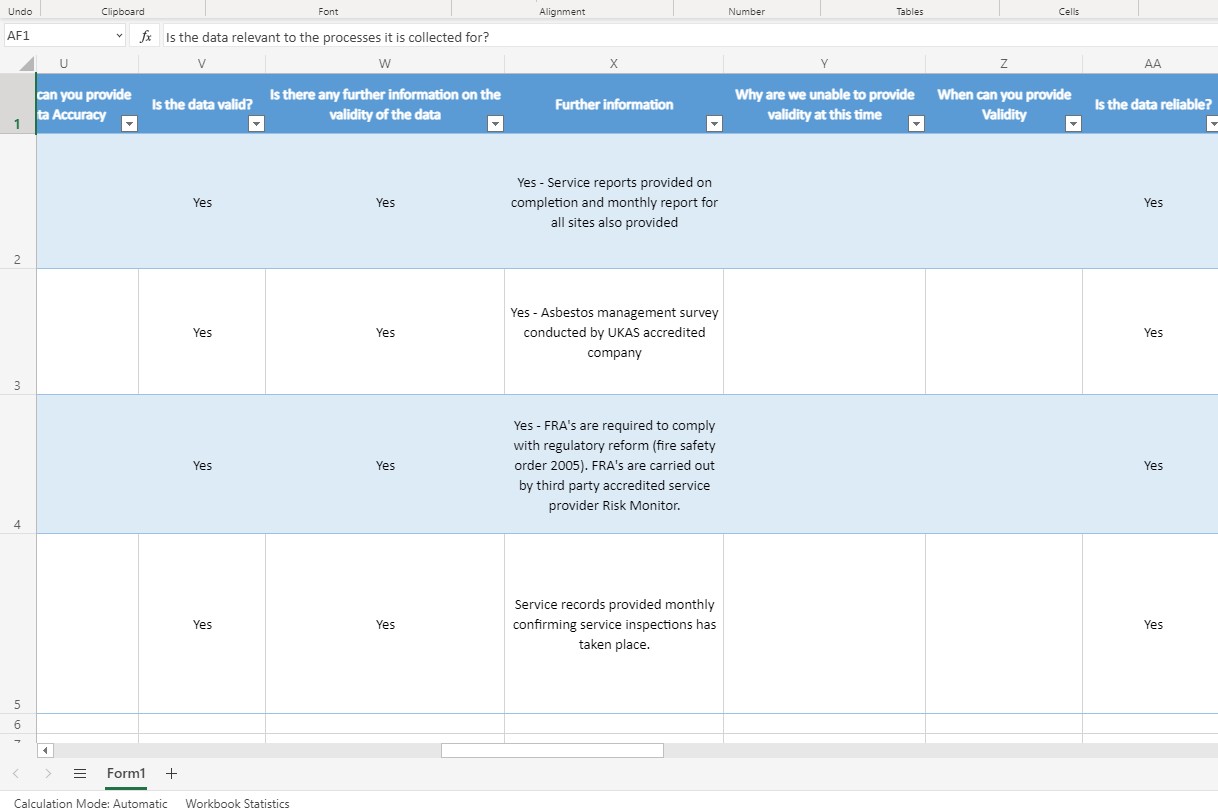
Task: Click the horizontal scrollbar thumb
Action: (x=552, y=750)
